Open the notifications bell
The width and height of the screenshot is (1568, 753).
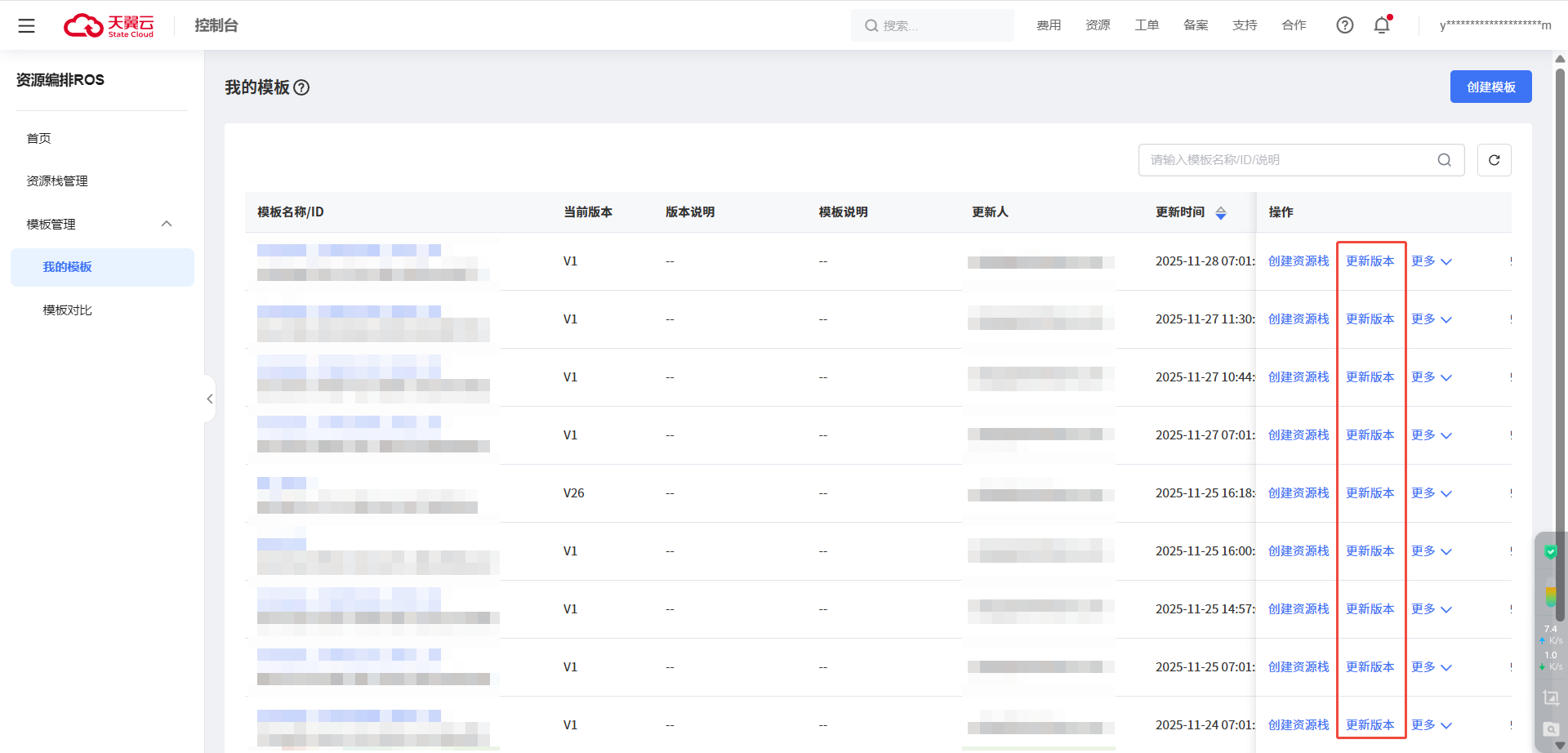(1382, 25)
